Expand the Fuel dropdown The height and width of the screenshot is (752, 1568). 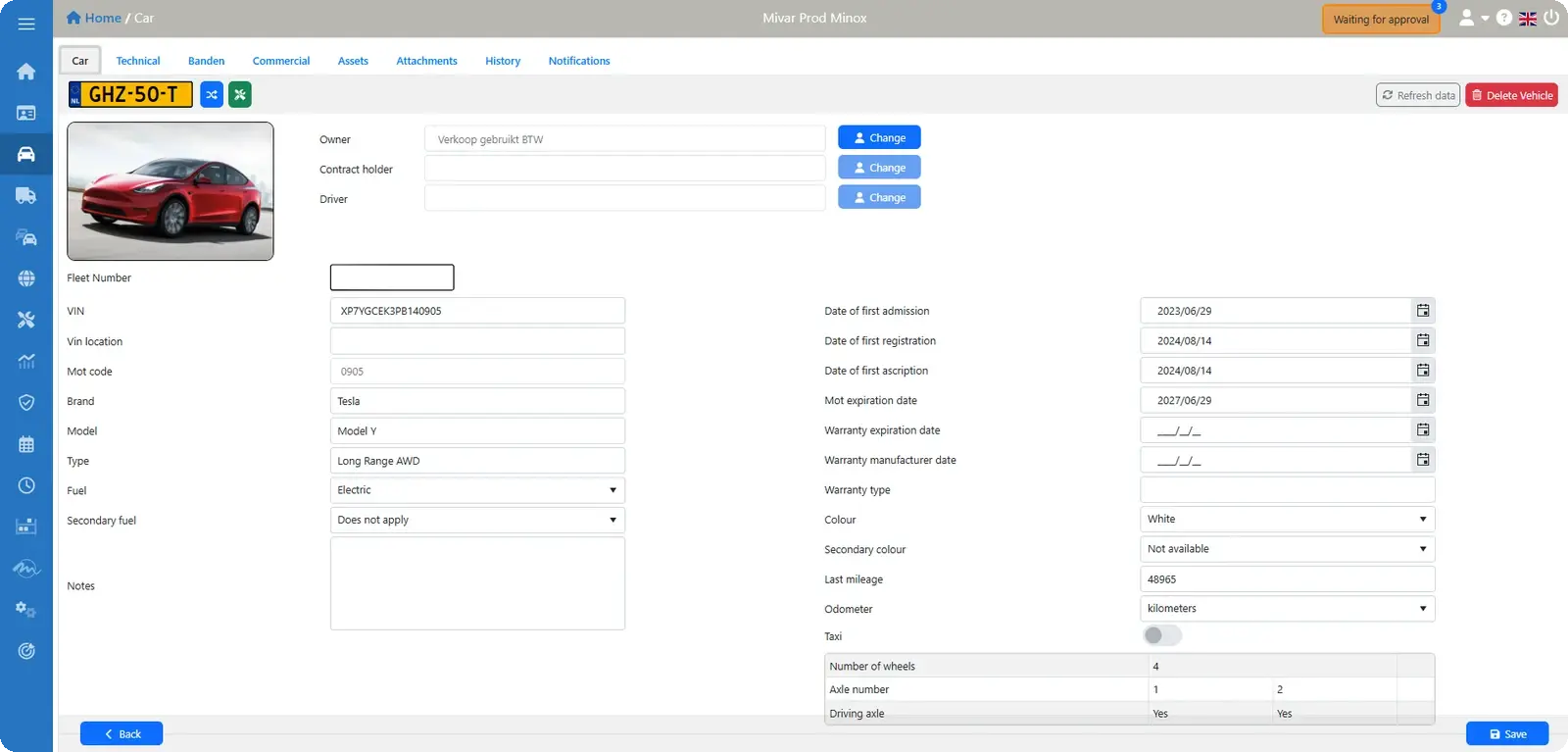pyautogui.click(x=477, y=490)
